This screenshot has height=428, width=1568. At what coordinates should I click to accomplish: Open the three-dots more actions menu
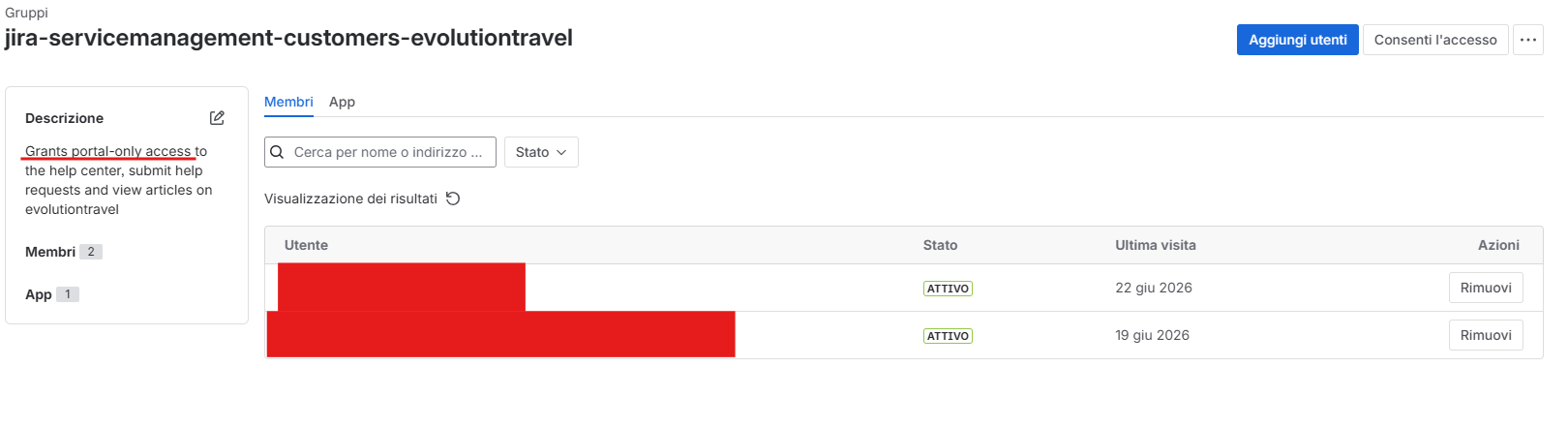(1528, 40)
